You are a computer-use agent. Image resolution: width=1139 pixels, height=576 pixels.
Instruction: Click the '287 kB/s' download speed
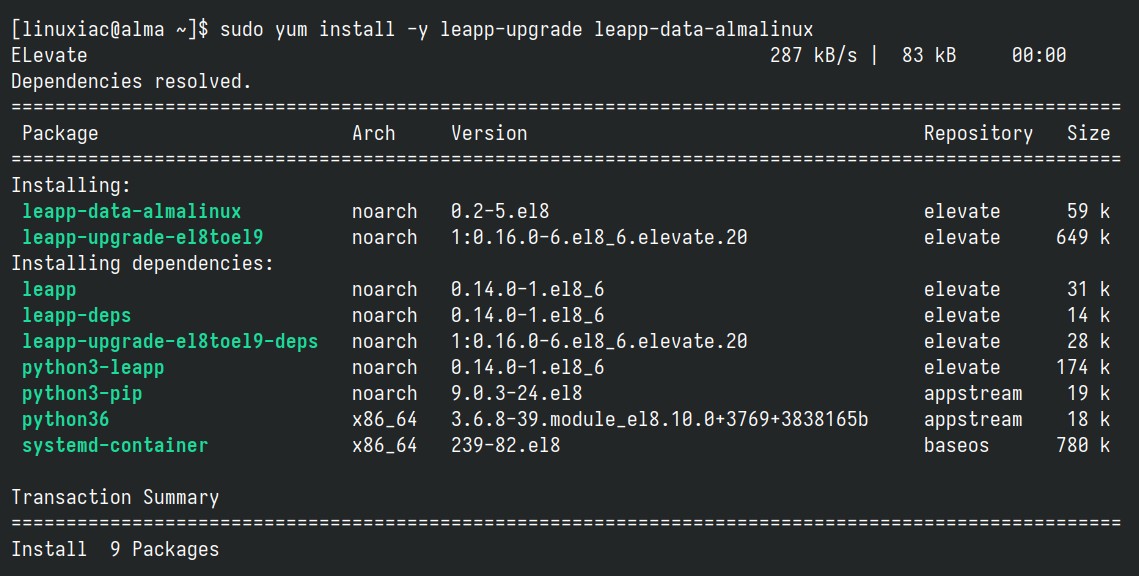[814, 56]
